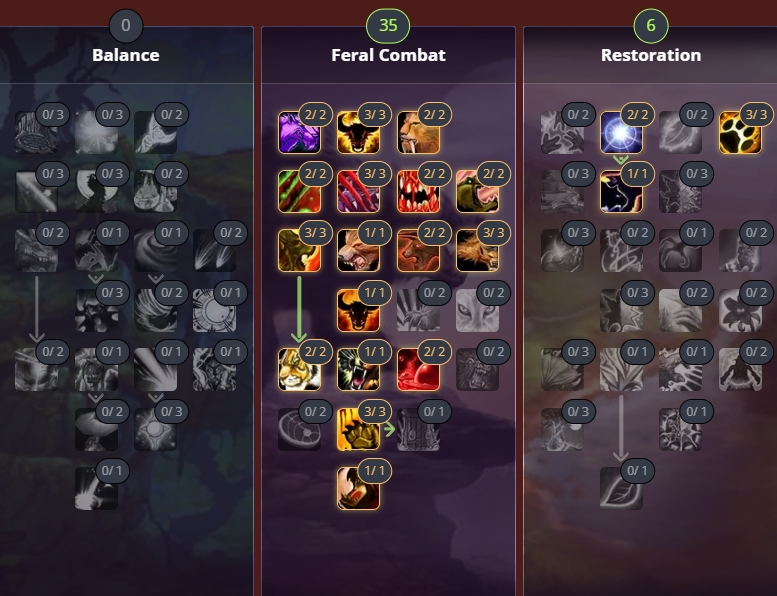Click the Solar Beam 0/1 talent icon

pyautogui.click(x=215, y=310)
